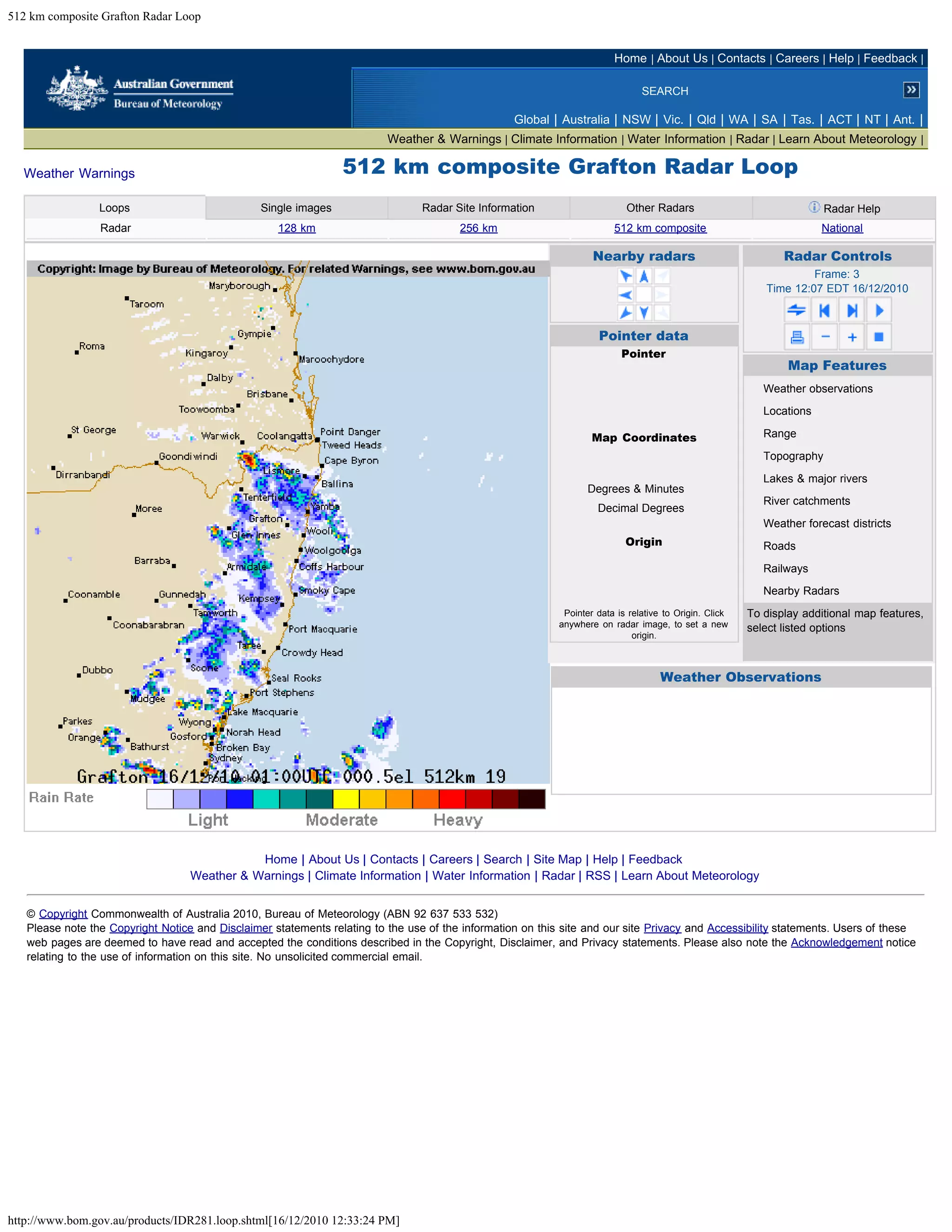The width and height of the screenshot is (952, 1232).
Task: Step to the previous radar frame
Action: 825,310
